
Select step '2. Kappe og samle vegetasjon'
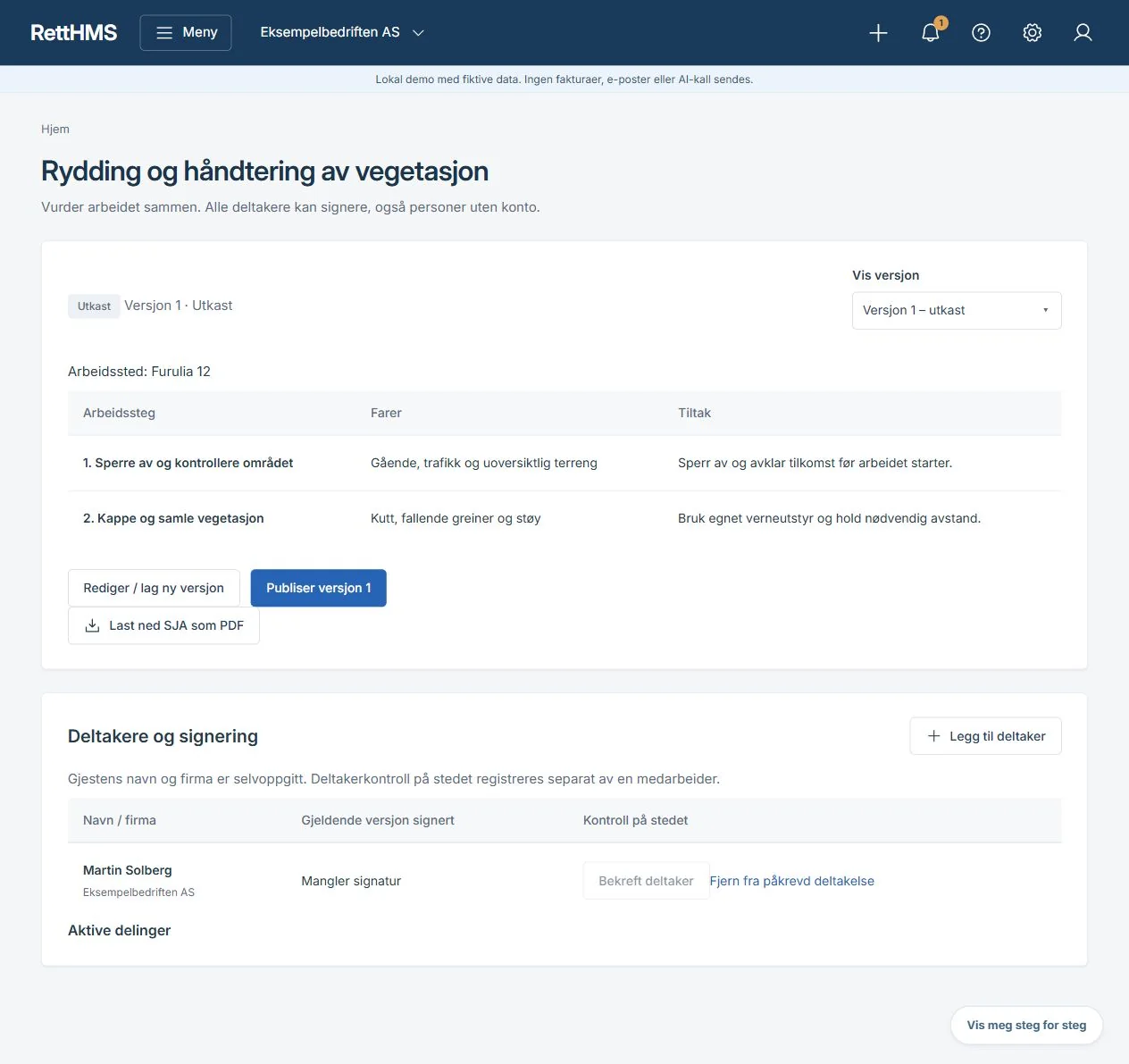[x=173, y=518]
